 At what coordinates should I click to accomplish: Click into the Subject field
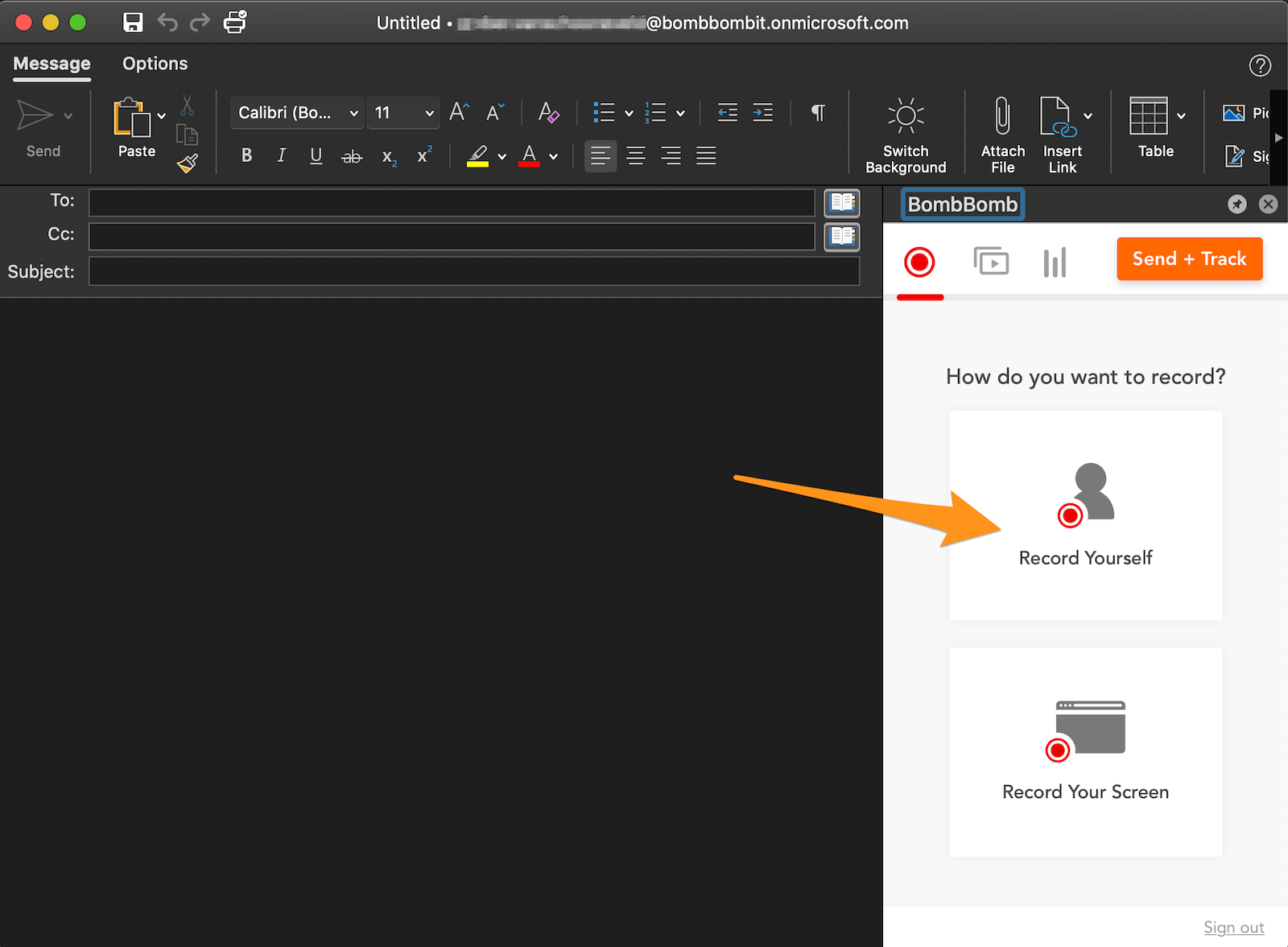tap(474, 271)
